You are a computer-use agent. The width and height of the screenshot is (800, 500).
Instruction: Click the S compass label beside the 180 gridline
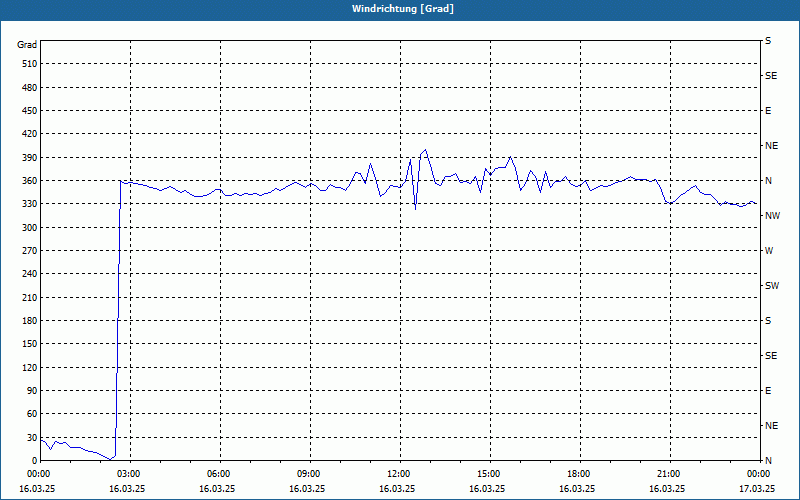pos(768,321)
